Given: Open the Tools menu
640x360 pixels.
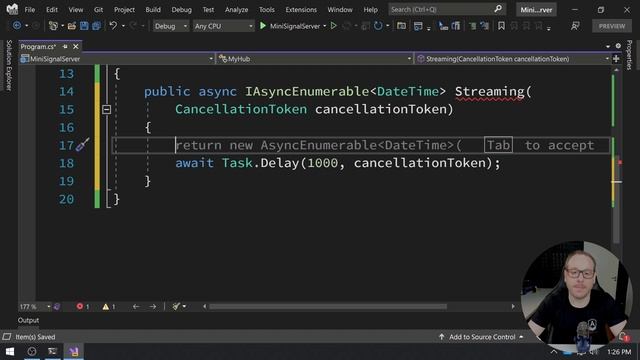Looking at the screenshot, I should (267, 9).
